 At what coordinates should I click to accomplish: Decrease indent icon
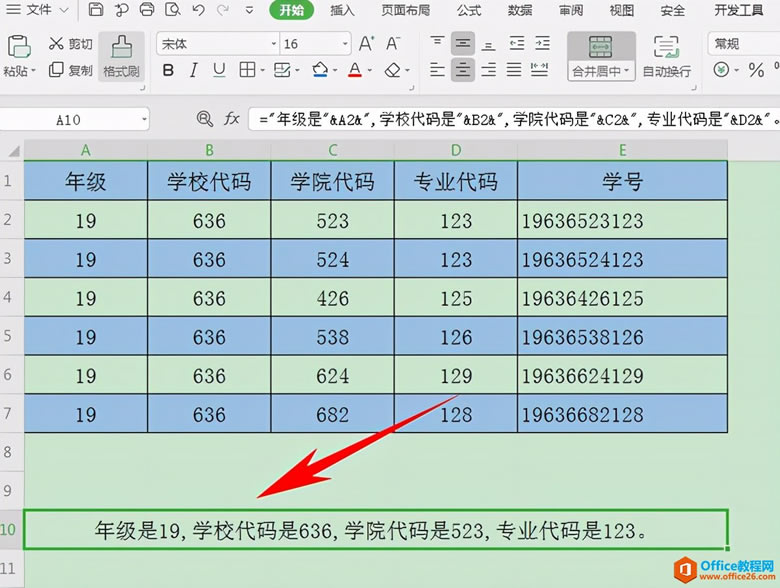[517, 43]
